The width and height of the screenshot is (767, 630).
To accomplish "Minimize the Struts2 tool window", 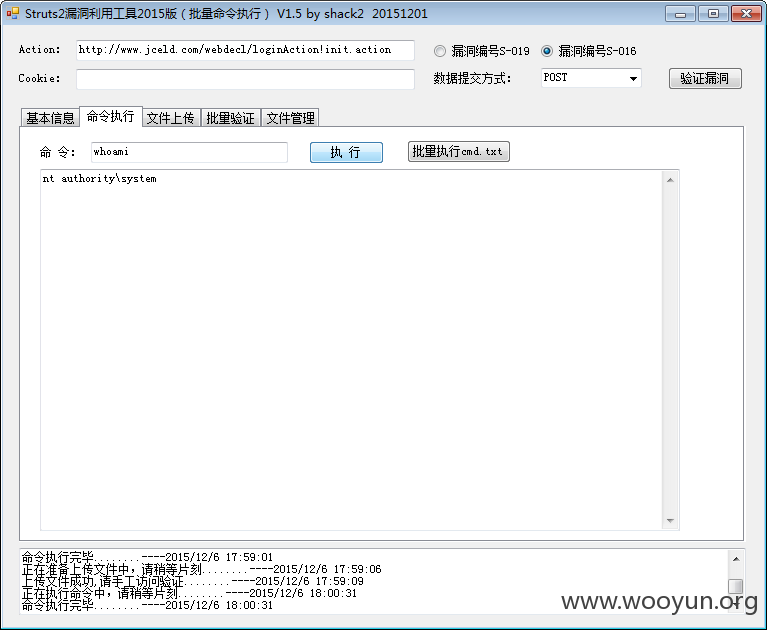I will click(680, 14).
